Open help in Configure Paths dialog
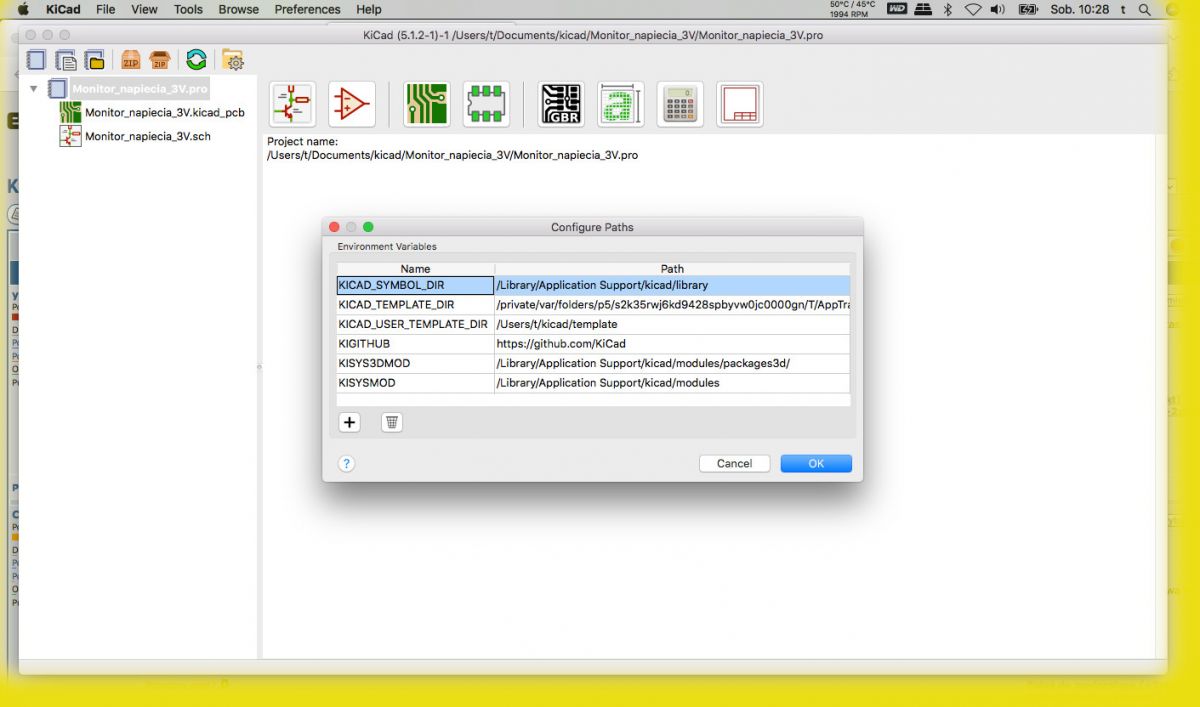This screenshot has height=707, width=1200. click(x=346, y=464)
